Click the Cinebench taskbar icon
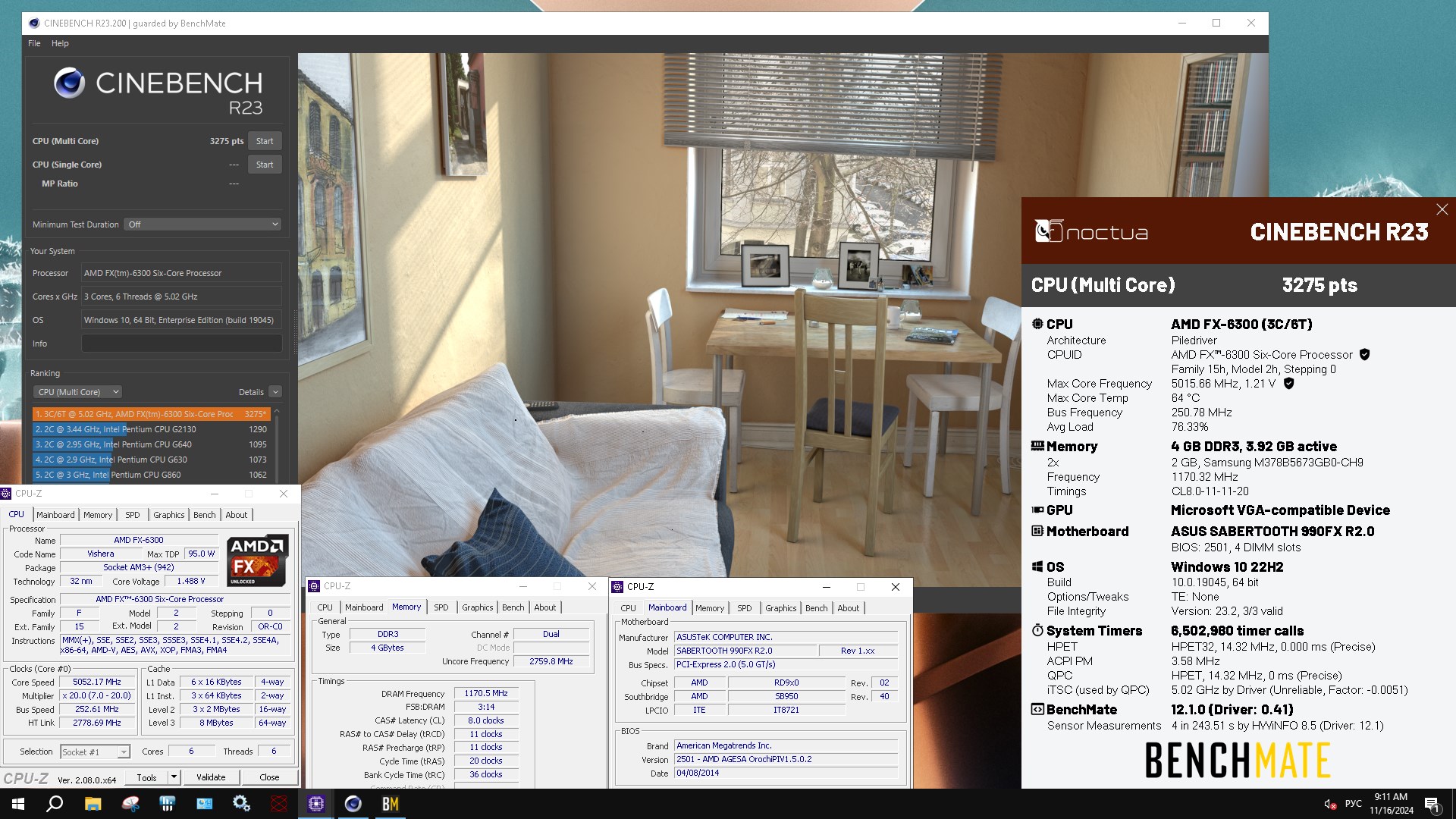 (353, 804)
